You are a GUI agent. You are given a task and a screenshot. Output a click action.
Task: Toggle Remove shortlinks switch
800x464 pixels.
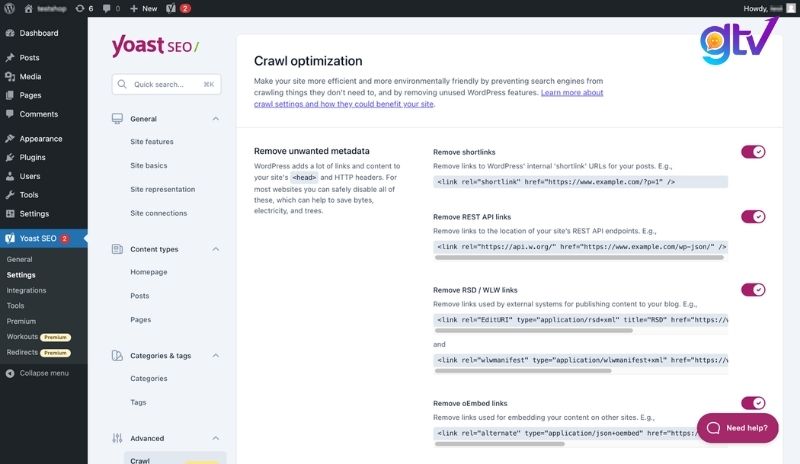click(753, 152)
